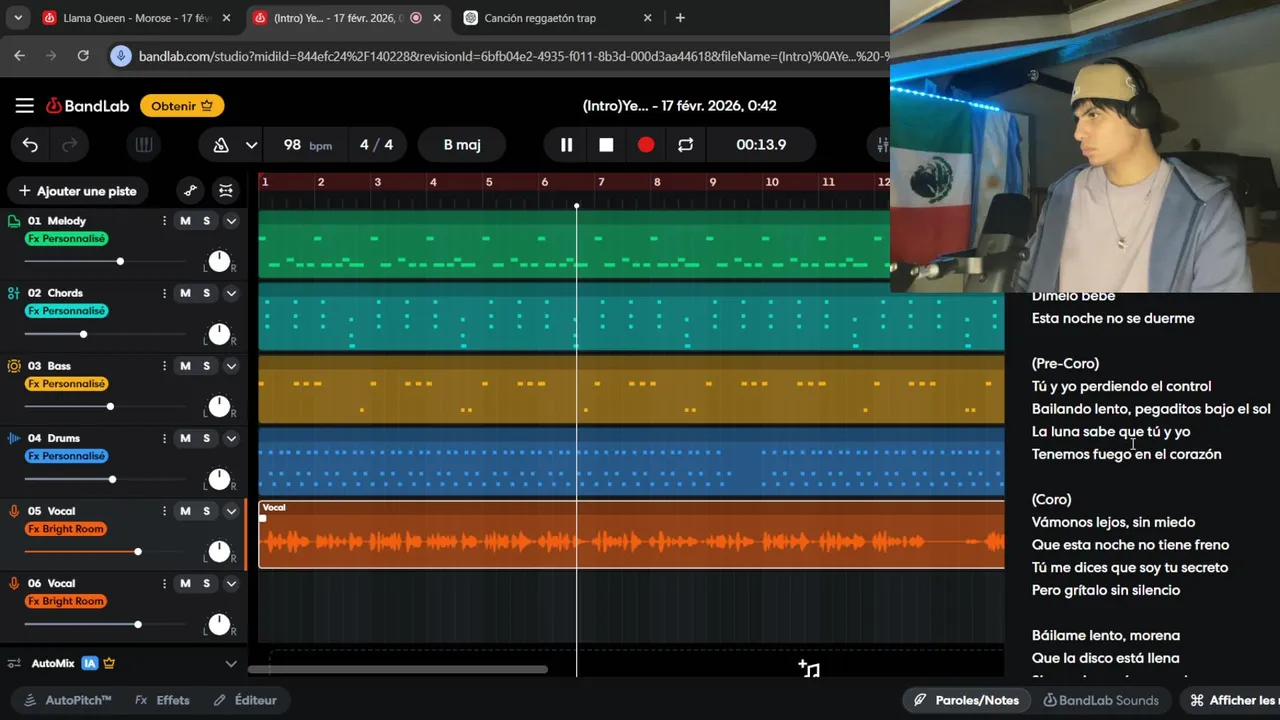Click the undo arrow icon
This screenshot has height=720, width=1280.
pos(30,145)
